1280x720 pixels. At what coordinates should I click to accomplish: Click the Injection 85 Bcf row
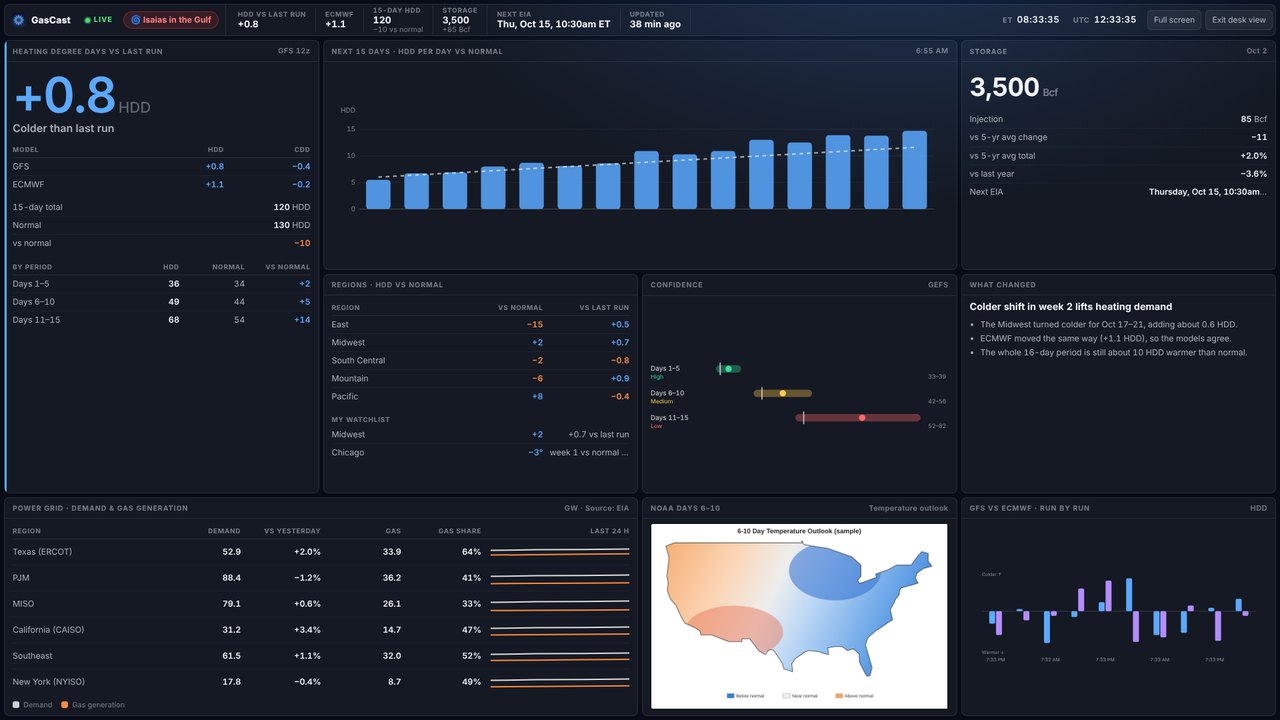click(x=1118, y=119)
